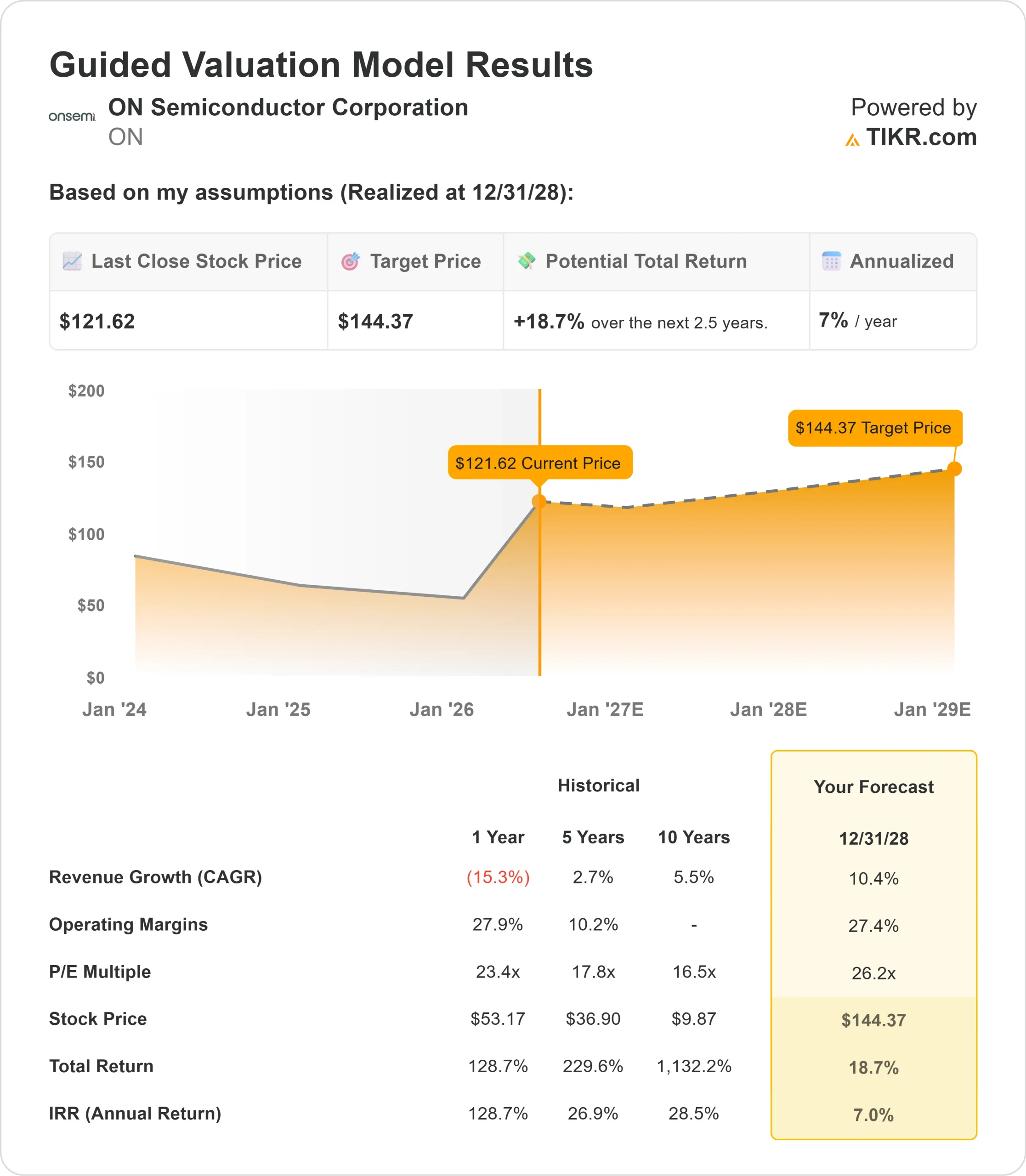Click the 26.9% five-year IRR value
The image size is (1026, 1176).
(593, 1114)
